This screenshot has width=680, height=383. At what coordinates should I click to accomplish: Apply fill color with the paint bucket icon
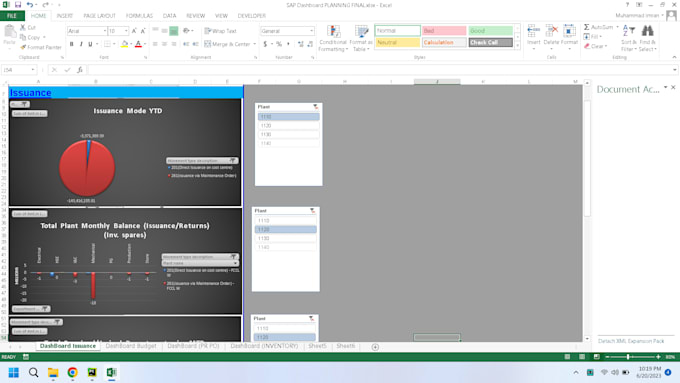coord(124,44)
